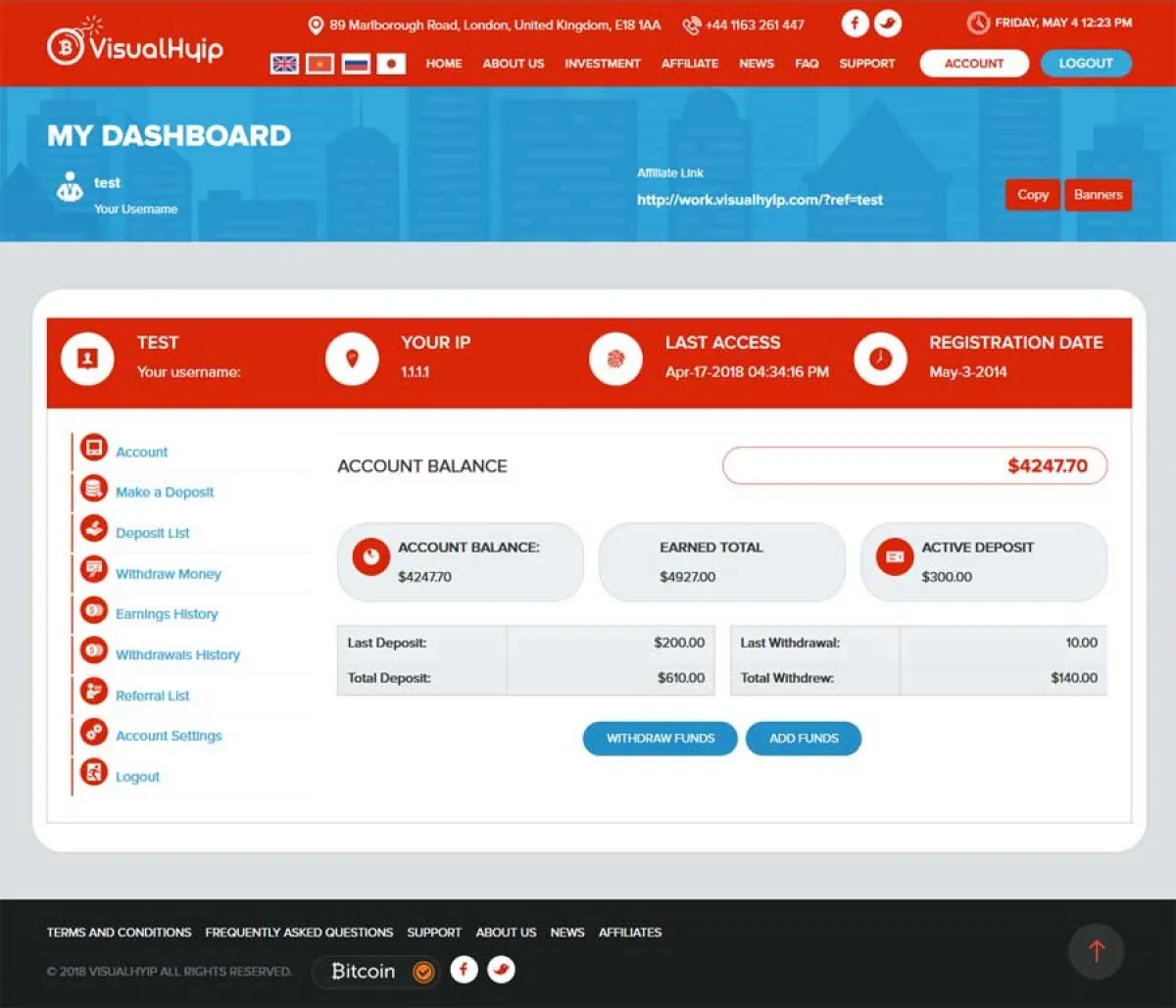Click the Logout sidebar icon
Viewport: 1176px width, 1008px height.
point(94,774)
